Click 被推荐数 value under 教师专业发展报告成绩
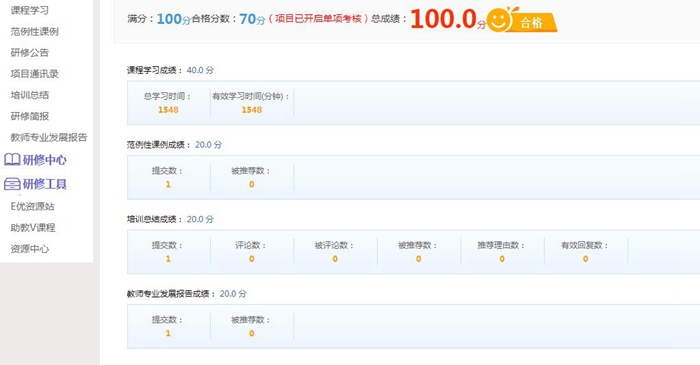The height and width of the screenshot is (365, 700). click(252, 333)
